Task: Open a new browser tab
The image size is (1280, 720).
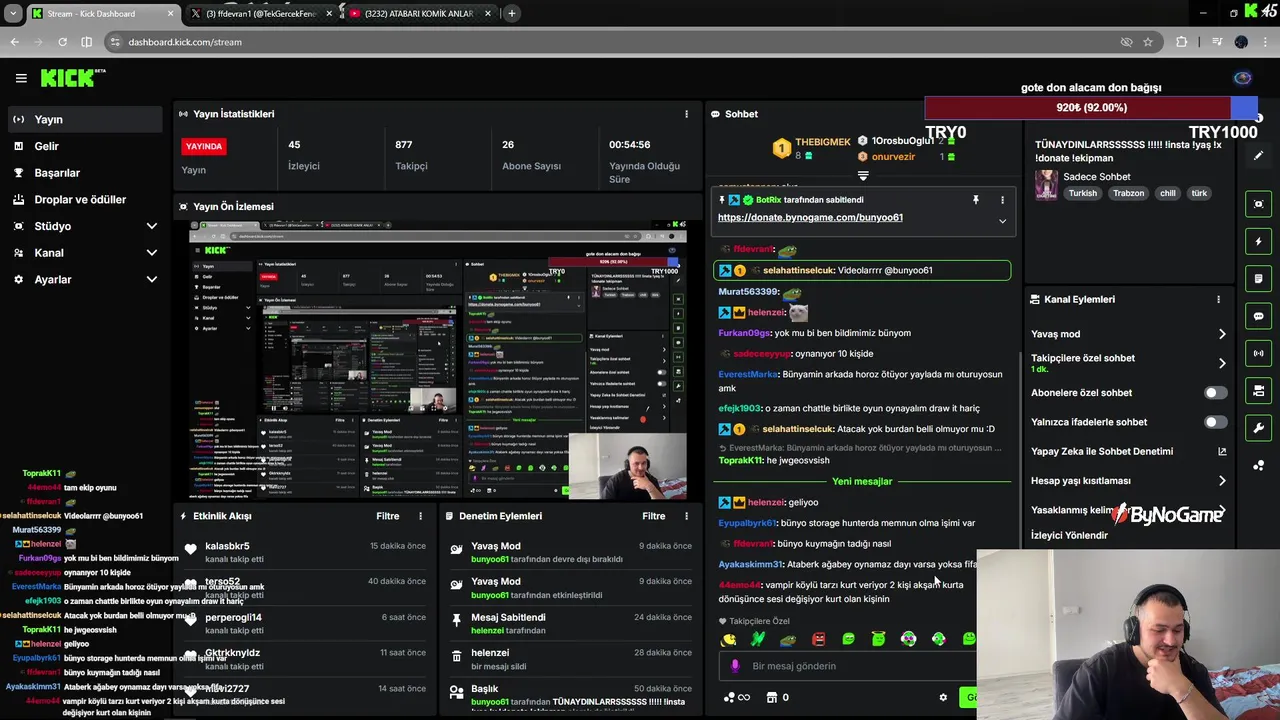Action: pos(511,14)
